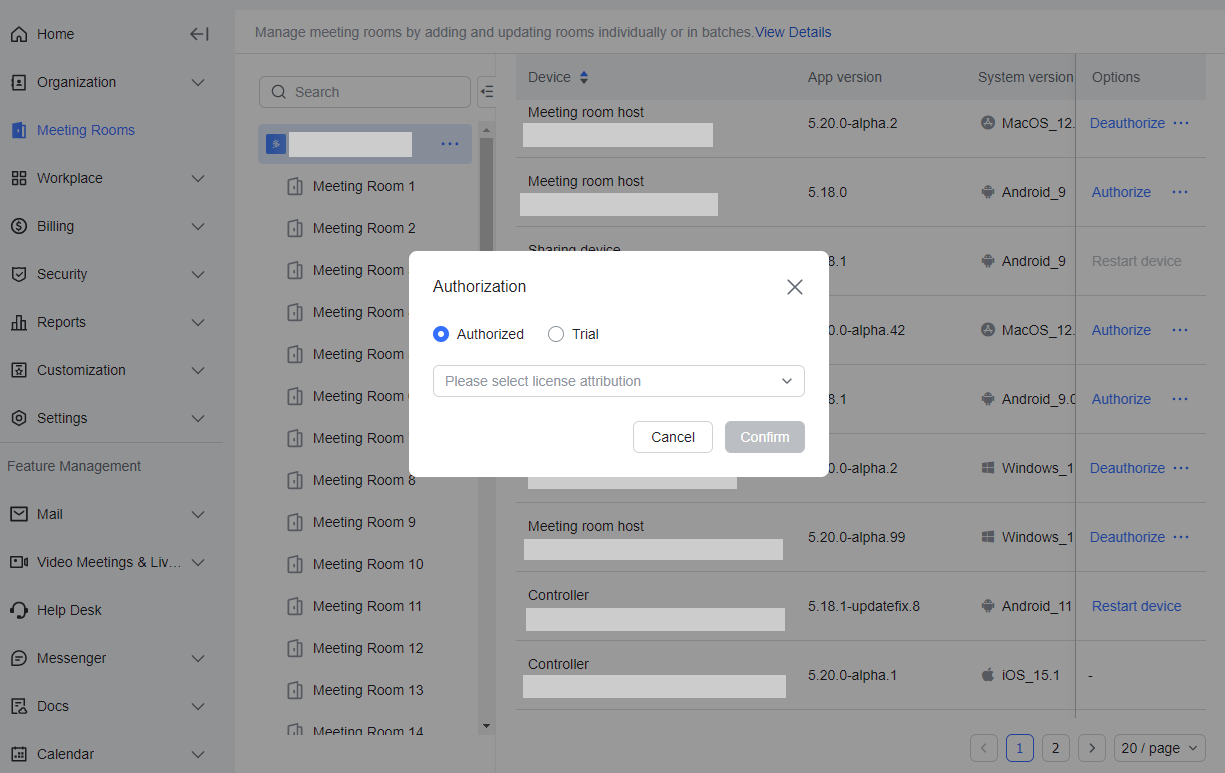Image resolution: width=1225 pixels, height=773 pixels.
Task: Click the Messenger chat icon
Action: click(x=22, y=658)
